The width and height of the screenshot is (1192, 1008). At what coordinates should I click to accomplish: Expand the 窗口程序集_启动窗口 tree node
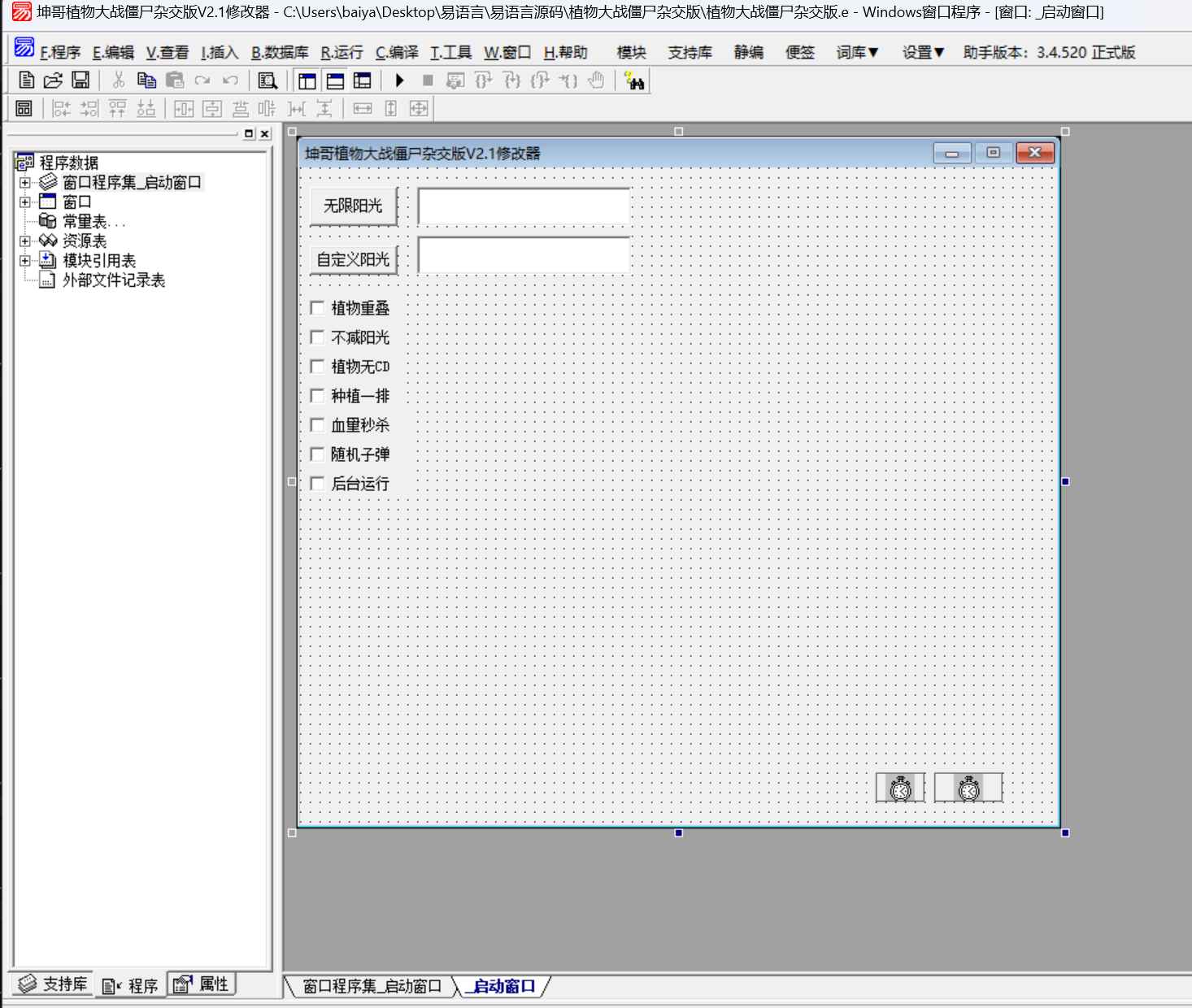25,183
